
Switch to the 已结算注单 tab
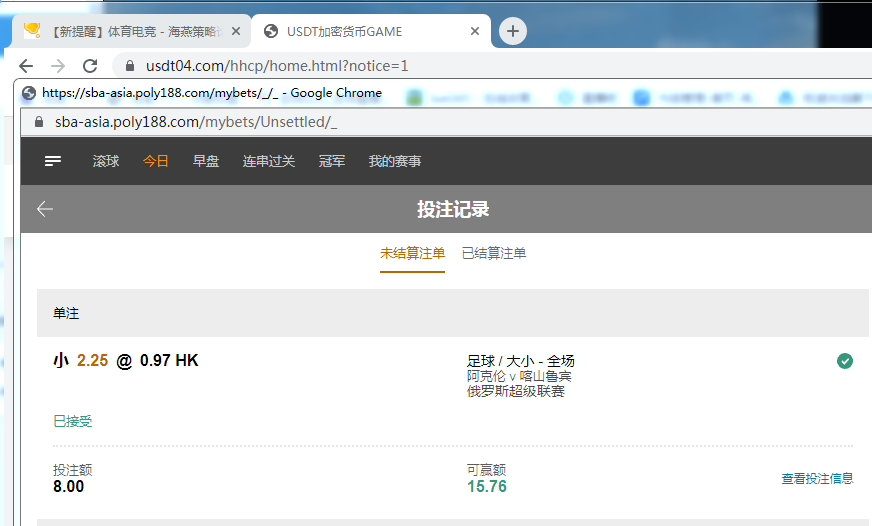(494, 253)
